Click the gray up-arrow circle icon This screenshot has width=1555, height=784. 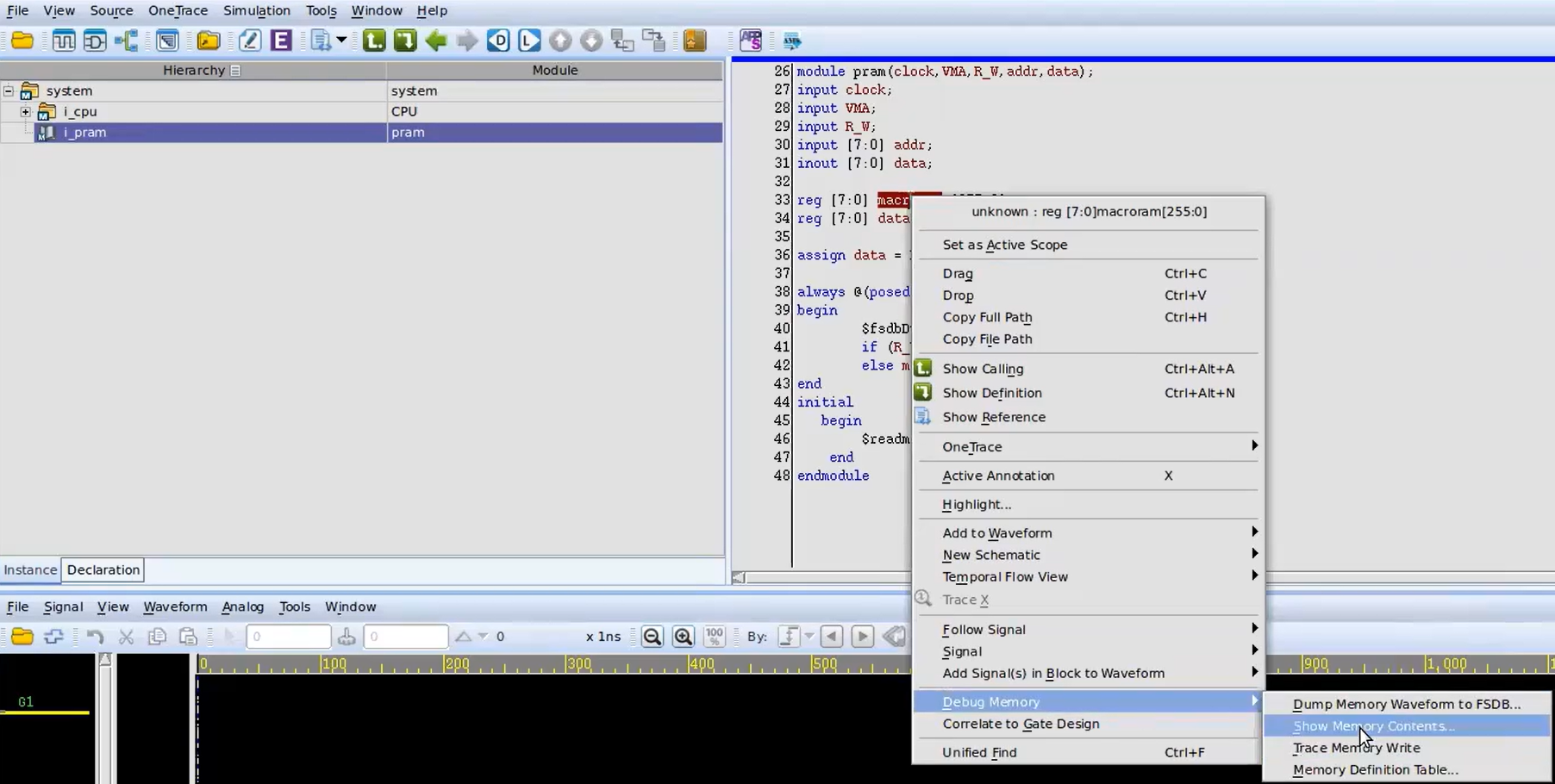click(x=560, y=40)
